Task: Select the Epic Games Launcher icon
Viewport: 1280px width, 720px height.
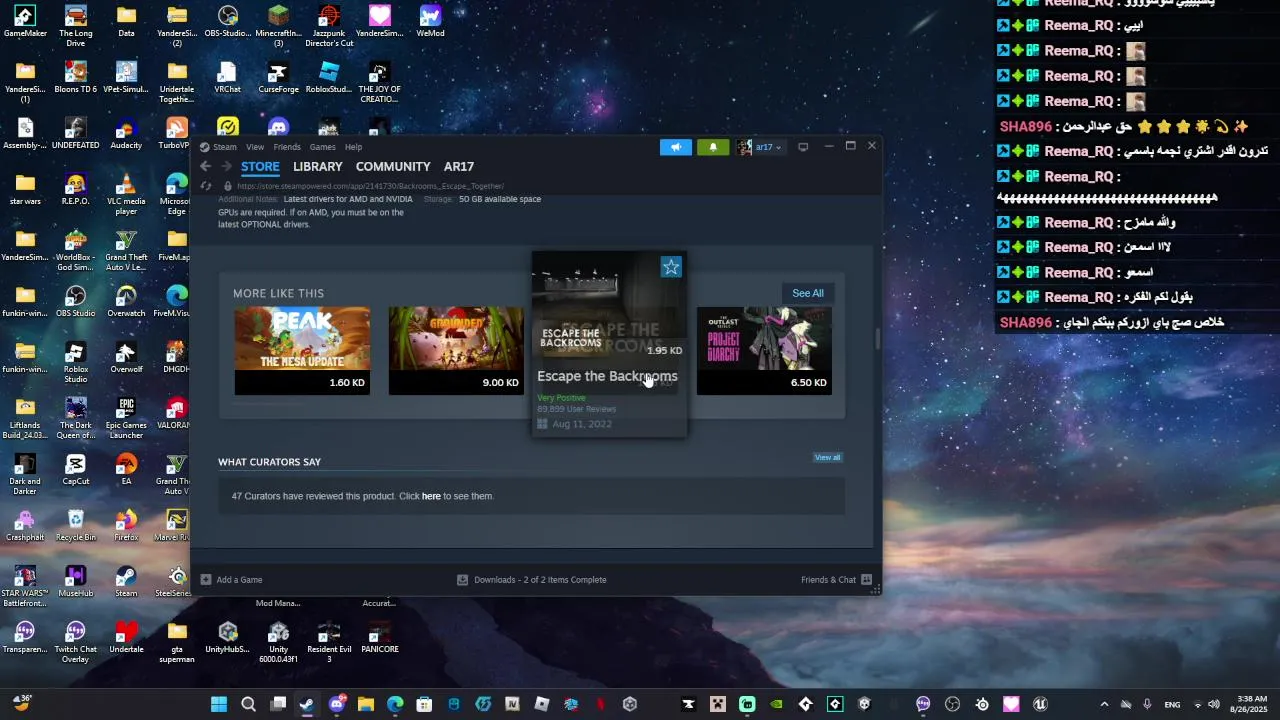Action: tap(126, 418)
